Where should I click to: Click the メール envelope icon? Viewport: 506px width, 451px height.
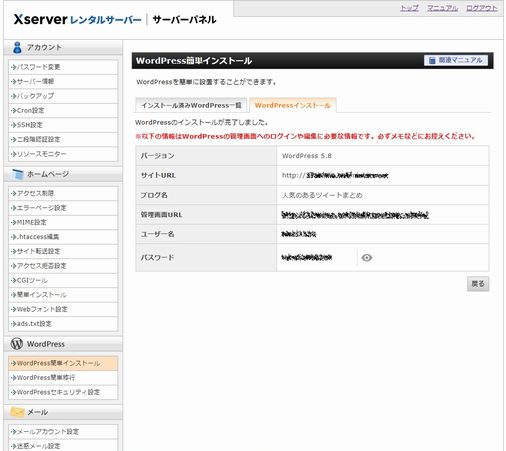tap(17, 412)
